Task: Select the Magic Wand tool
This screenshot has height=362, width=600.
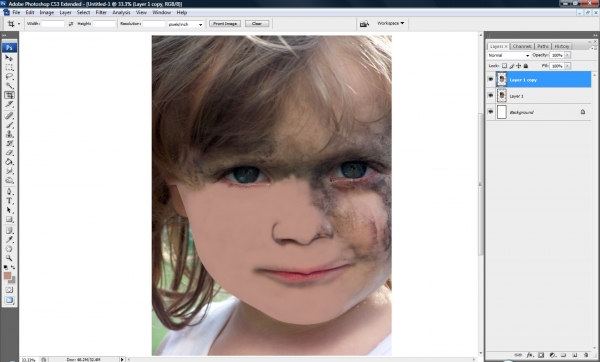Action: tap(9, 86)
